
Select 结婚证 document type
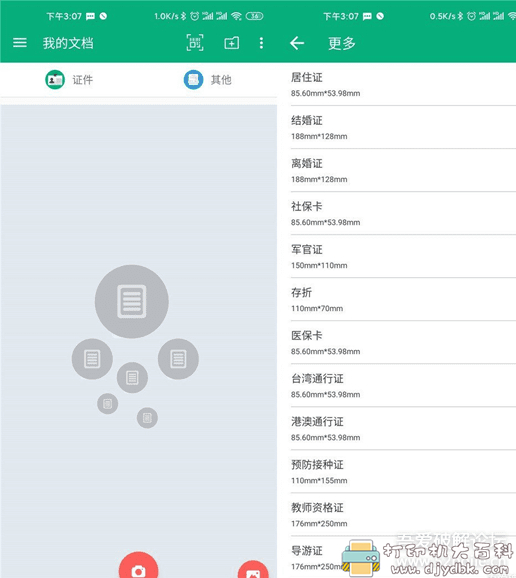click(x=403, y=128)
